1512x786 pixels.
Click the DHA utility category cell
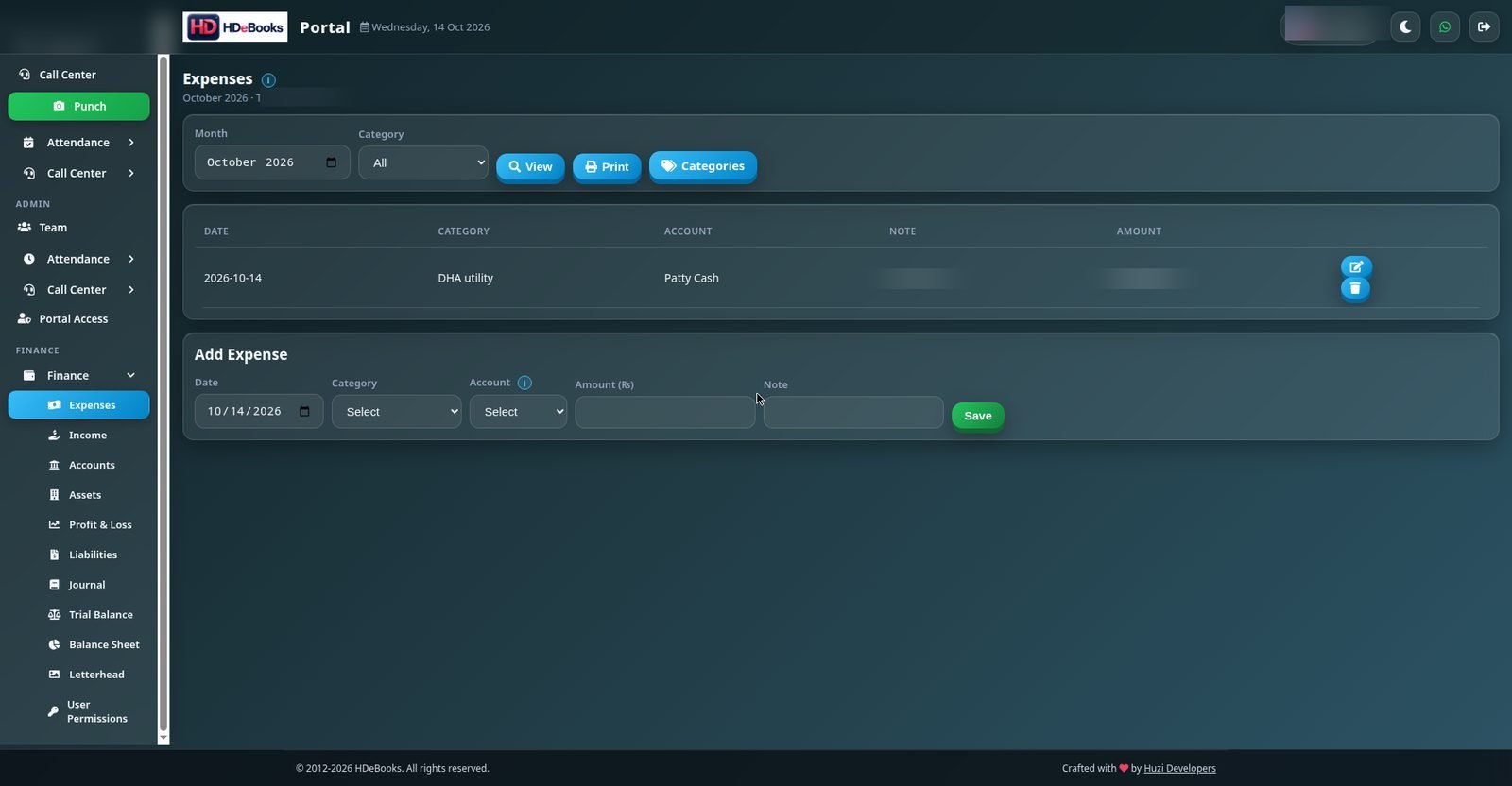[465, 278]
